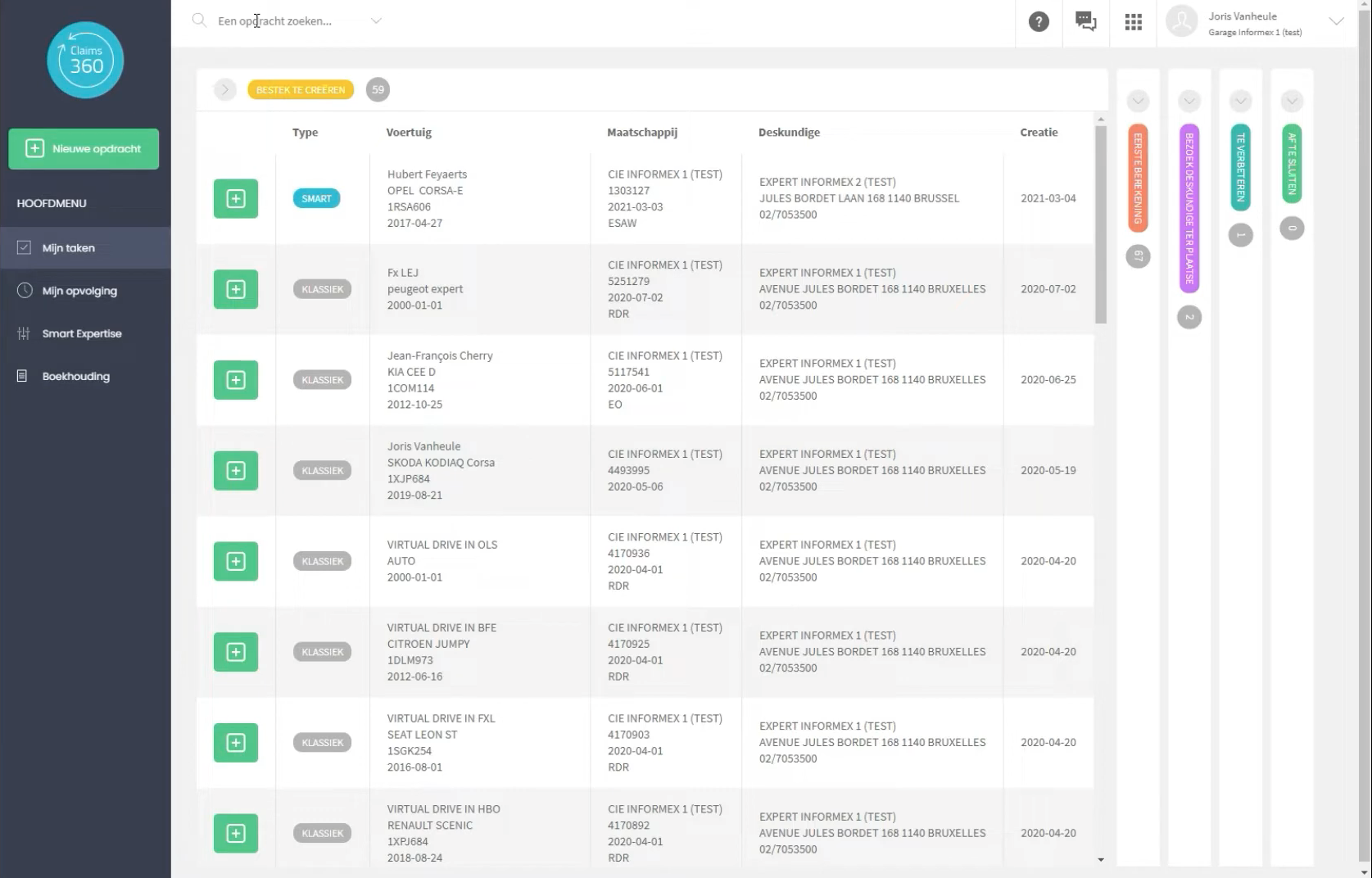
Task: Expand the search options dropdown arrow
Action: [x=376, y=21]
